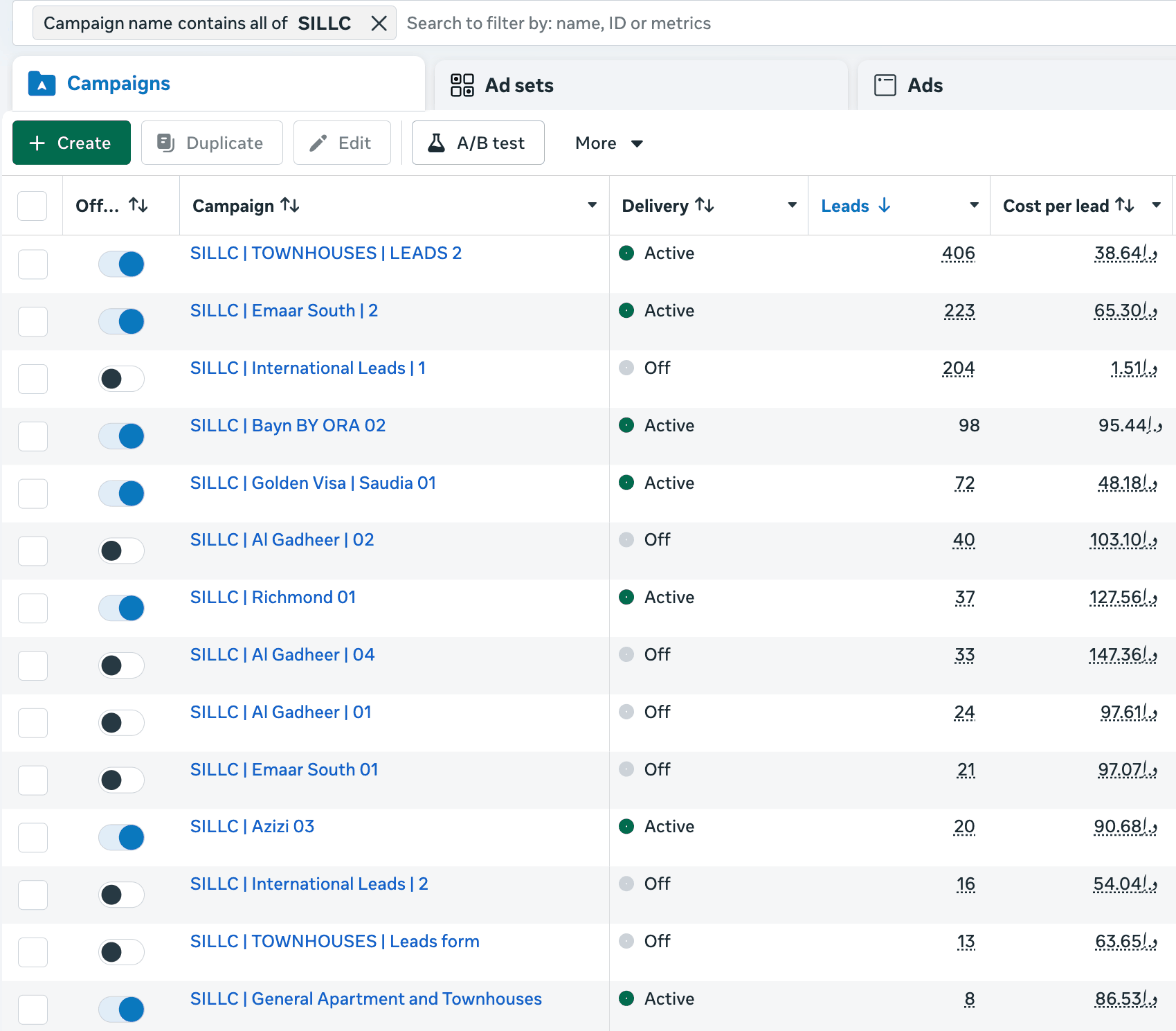
Task: Click cost per lead 127.56 value
Action: point(1123,598)
